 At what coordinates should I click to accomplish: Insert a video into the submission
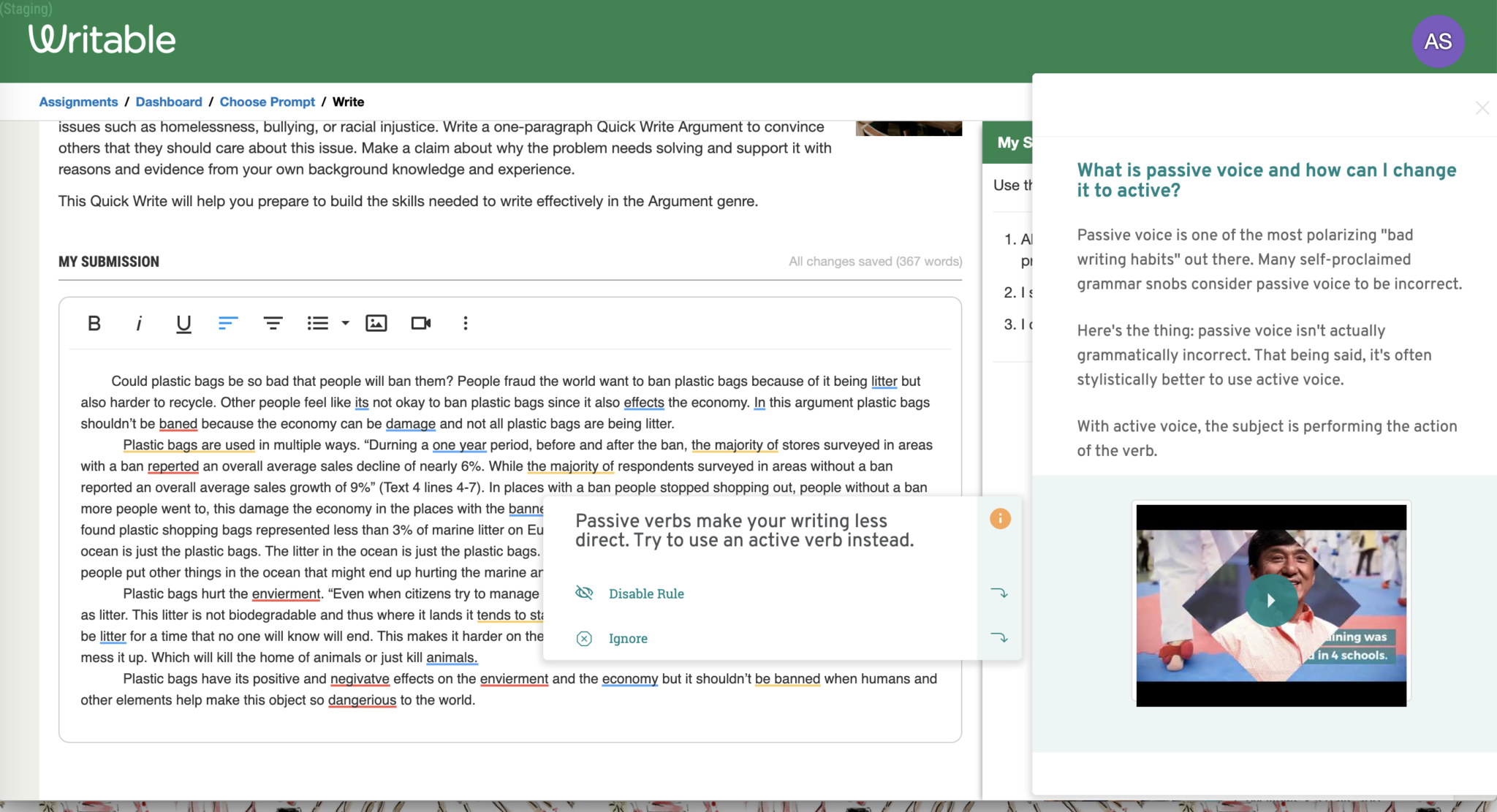click(420, 322)
